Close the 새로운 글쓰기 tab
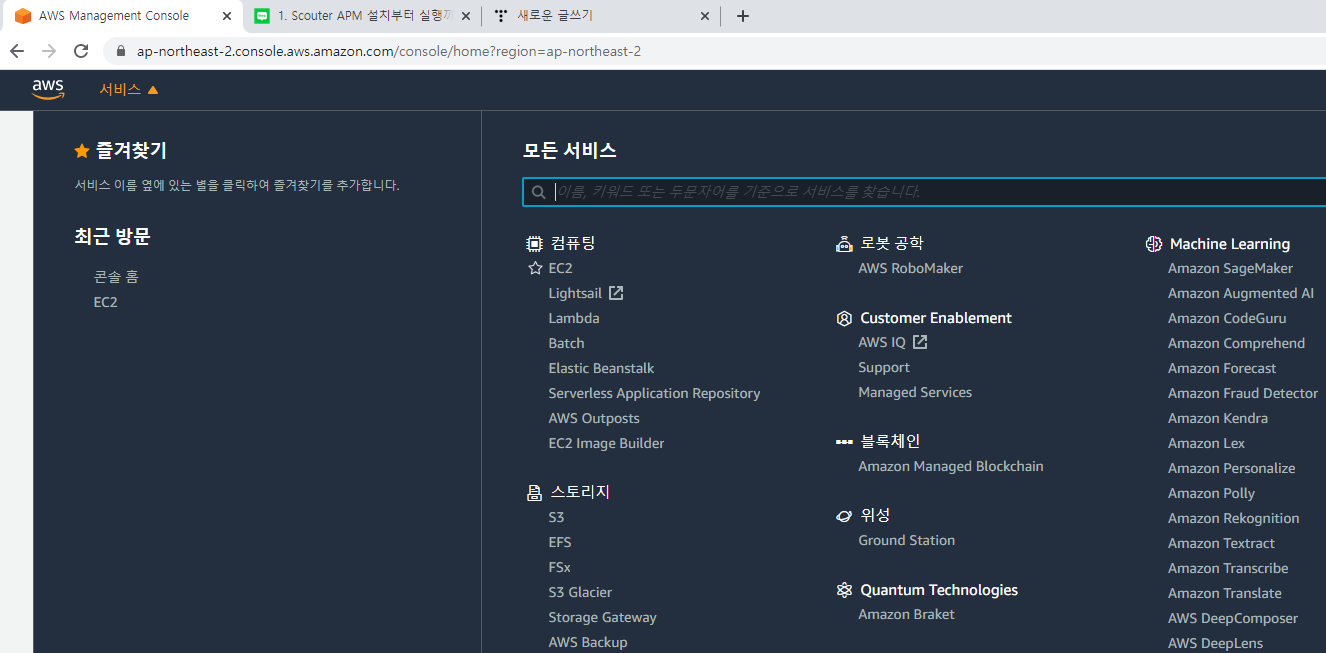This screenshot has height=653, width=1326. [x=705, y=16]
